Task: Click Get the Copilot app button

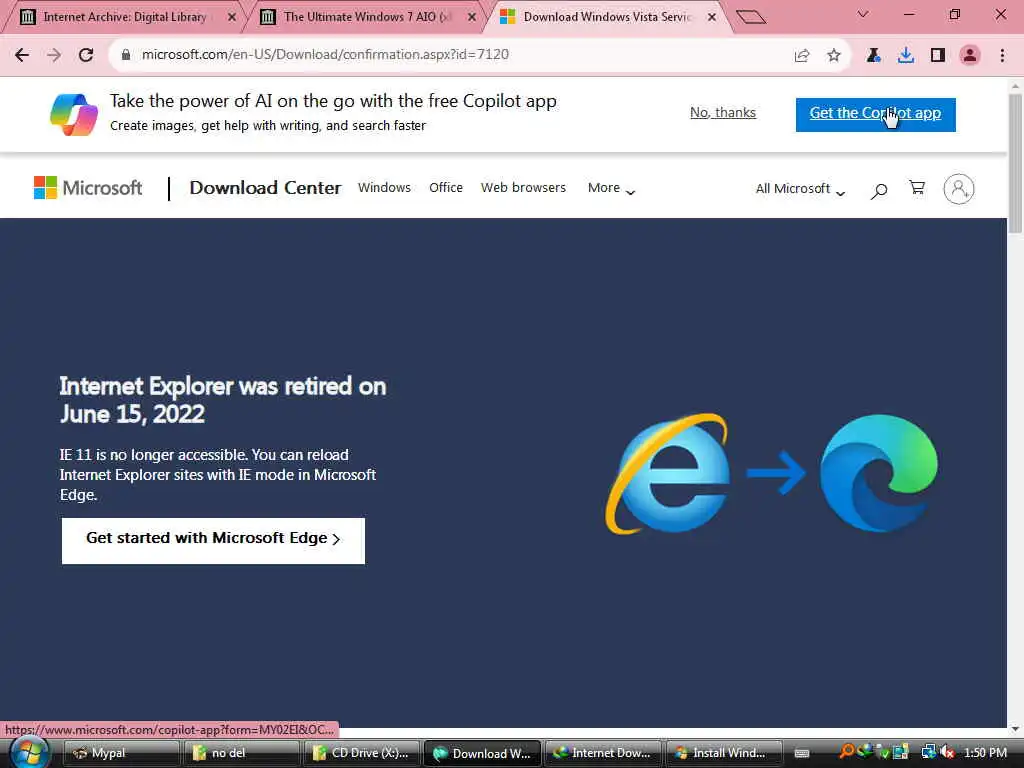Action: (x=876, y=114)
